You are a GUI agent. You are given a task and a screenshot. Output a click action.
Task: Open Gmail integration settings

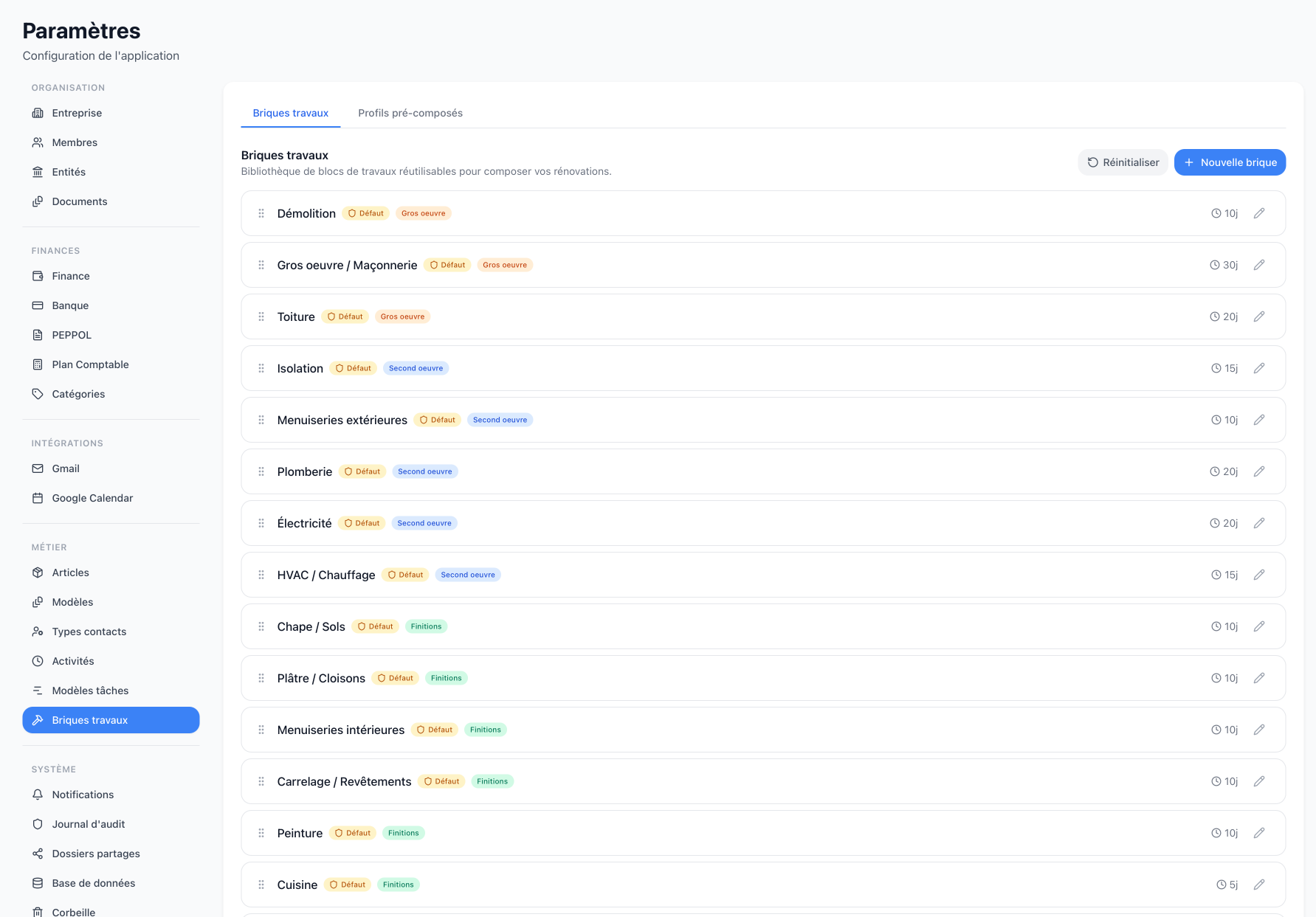click(111, 468)
